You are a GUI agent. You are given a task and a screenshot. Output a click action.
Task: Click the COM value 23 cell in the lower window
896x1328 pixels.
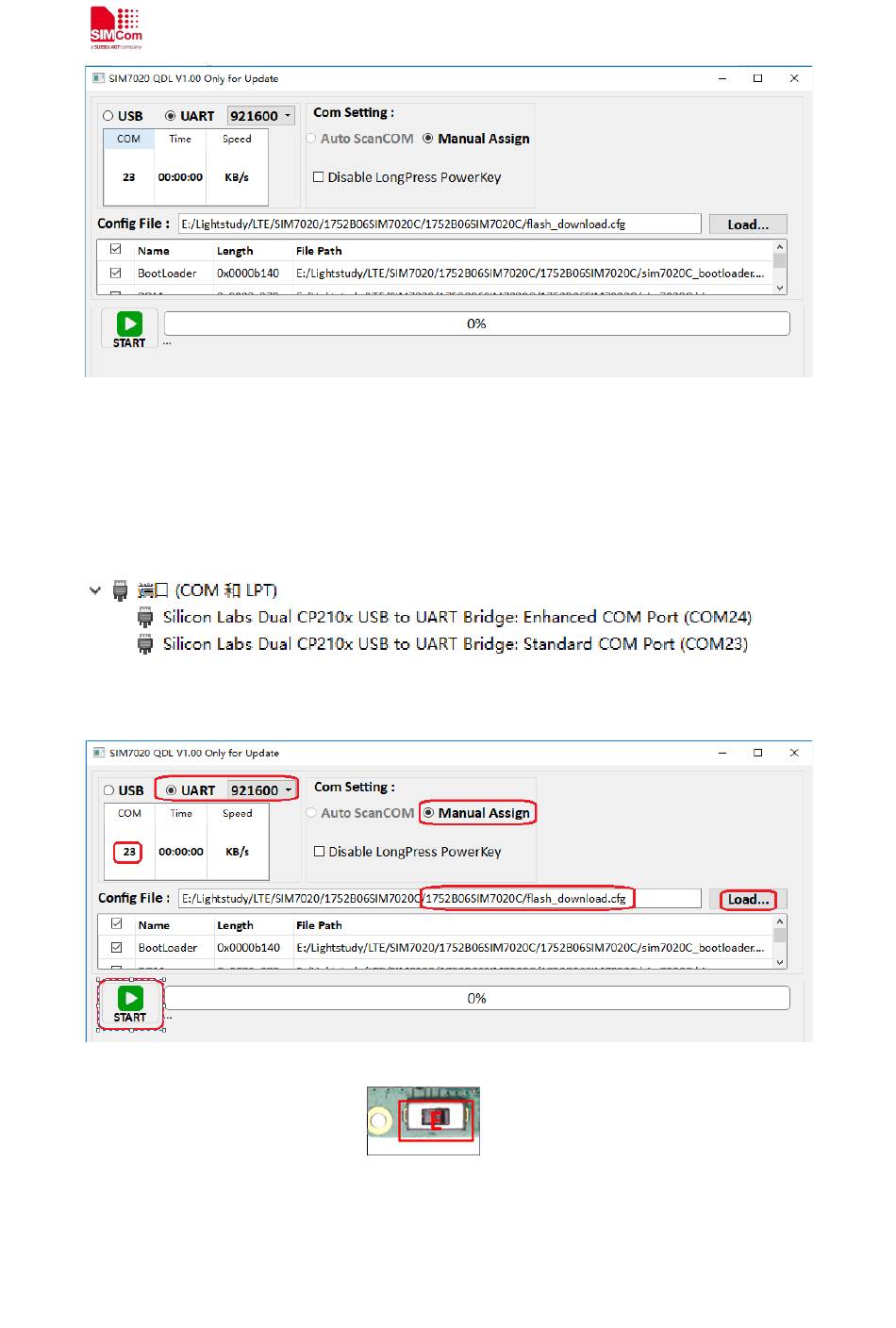[x=129, y=852]
